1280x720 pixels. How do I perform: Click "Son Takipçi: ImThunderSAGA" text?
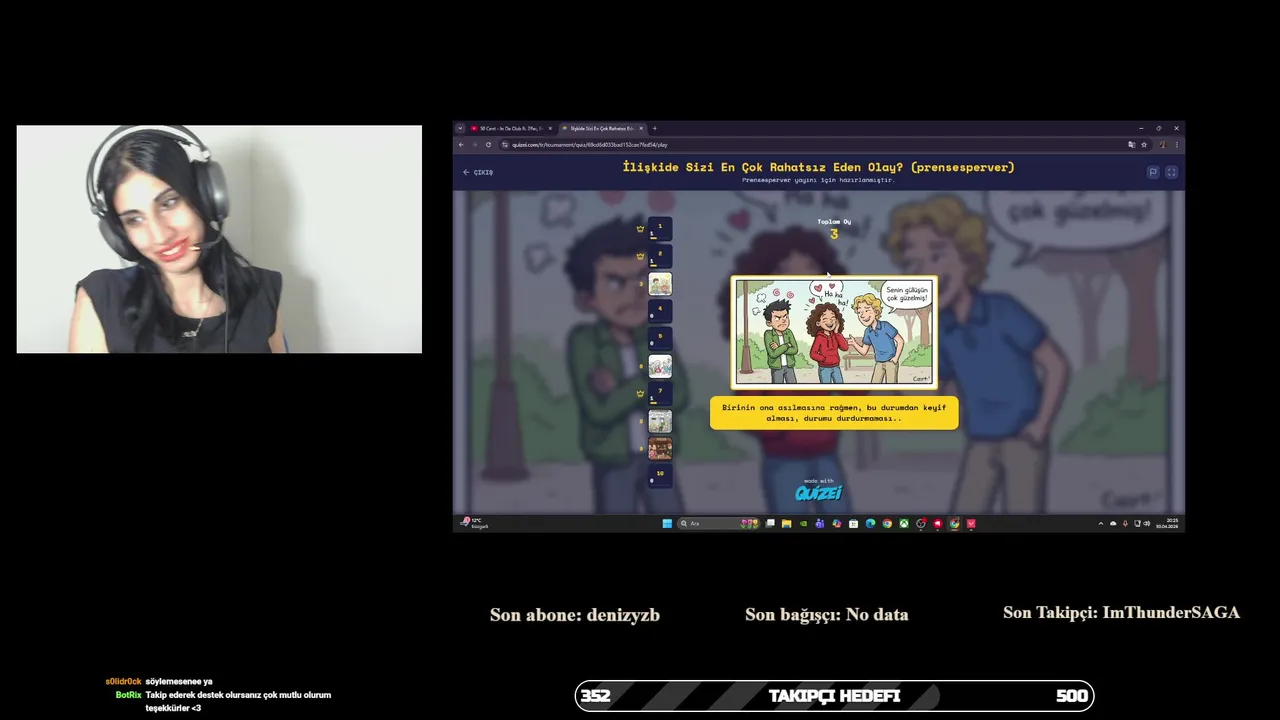click(x=1121, y=613)
